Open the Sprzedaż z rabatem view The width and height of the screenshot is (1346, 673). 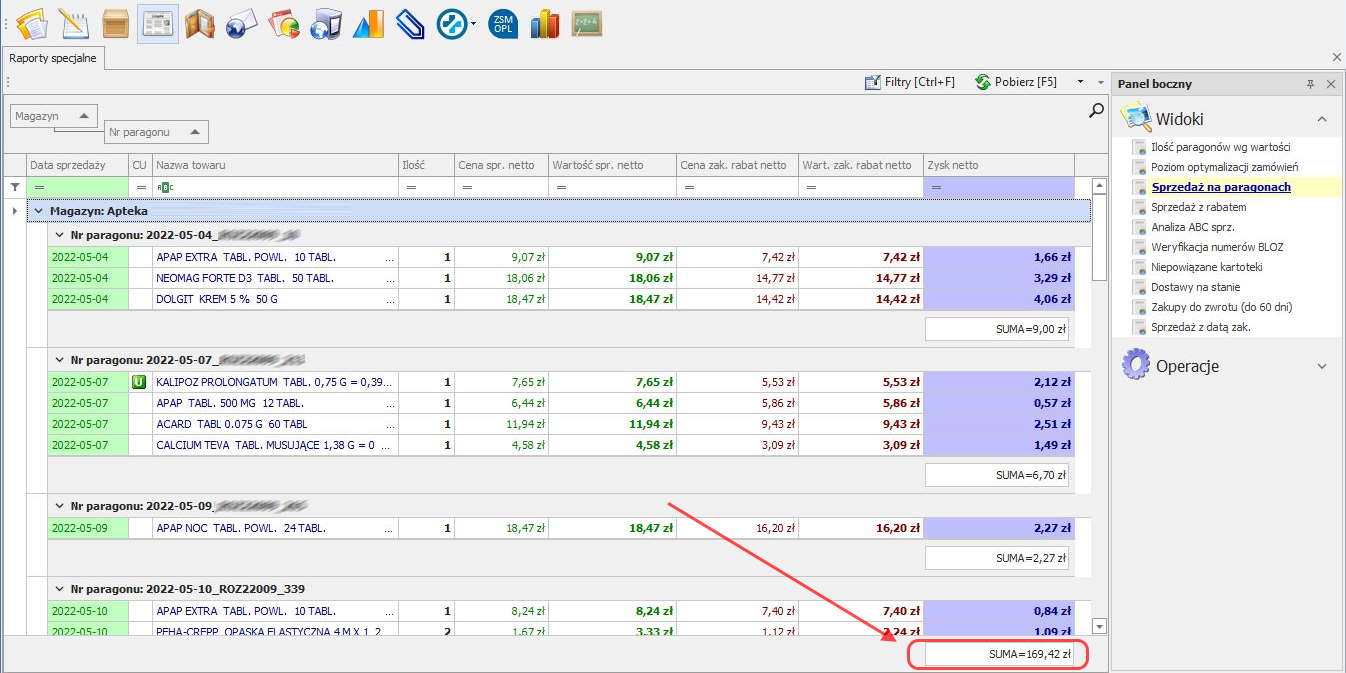[x=1198, y=207]
